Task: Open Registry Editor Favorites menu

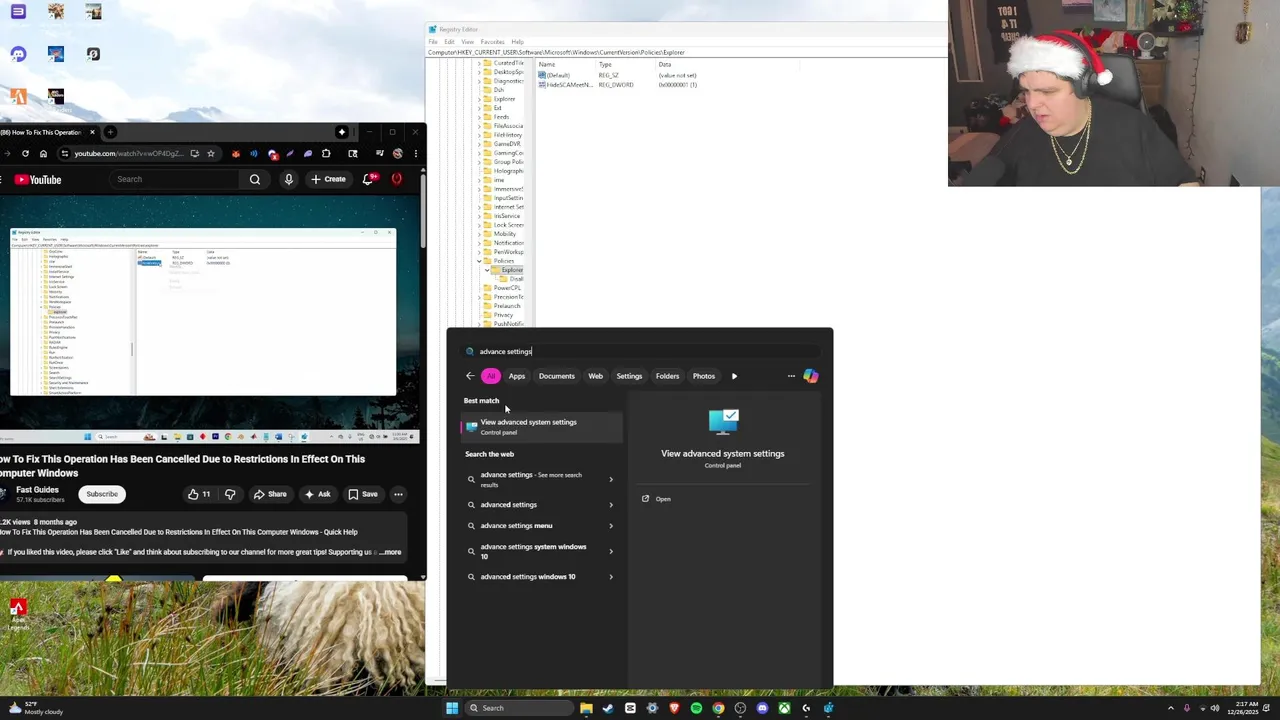Action: [x=492, y=42]
